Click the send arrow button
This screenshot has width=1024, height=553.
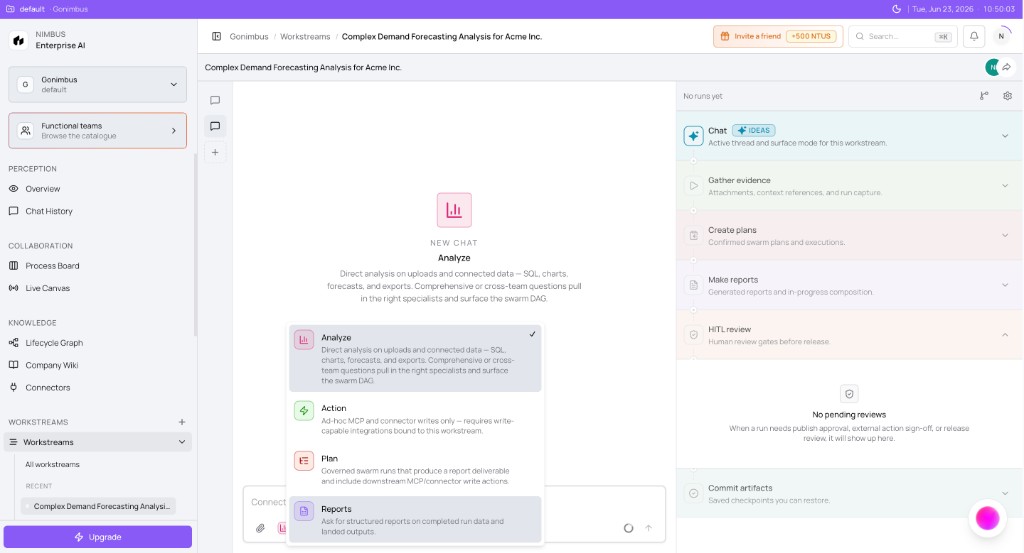(x=648, y=528)
